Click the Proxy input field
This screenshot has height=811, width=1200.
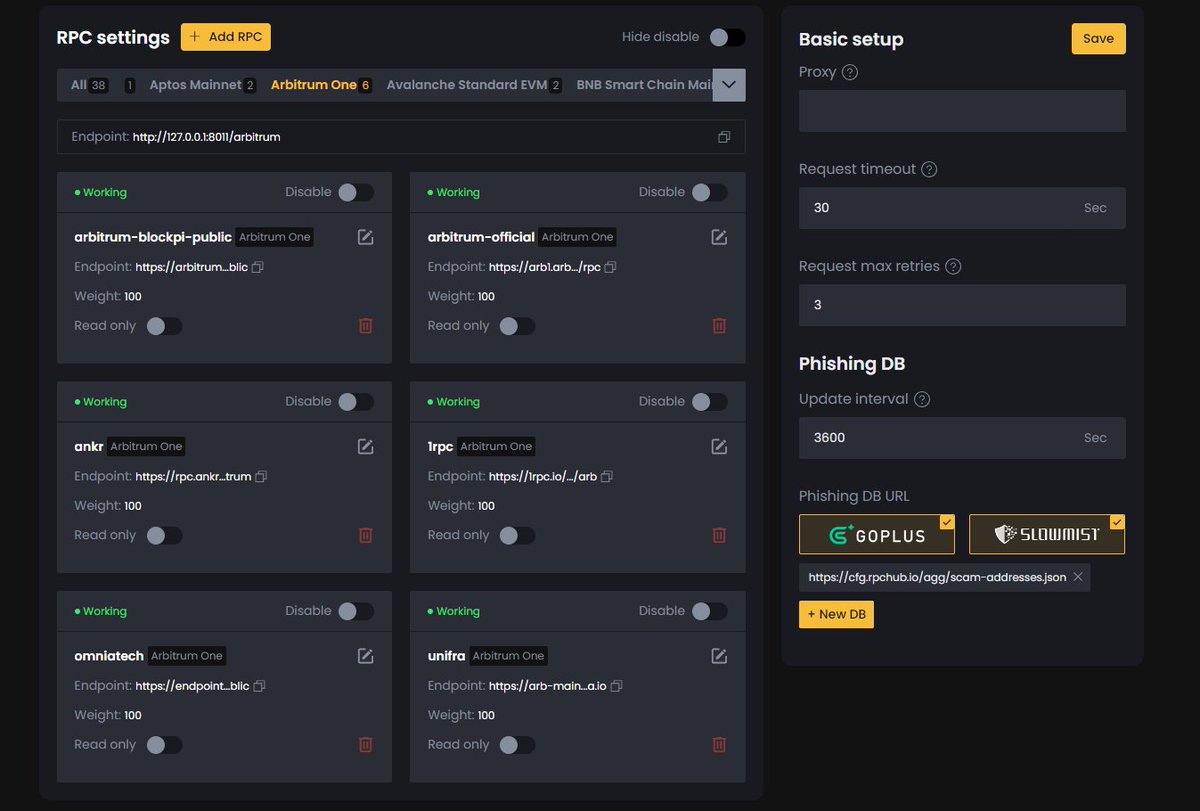(x=961, y=110)
